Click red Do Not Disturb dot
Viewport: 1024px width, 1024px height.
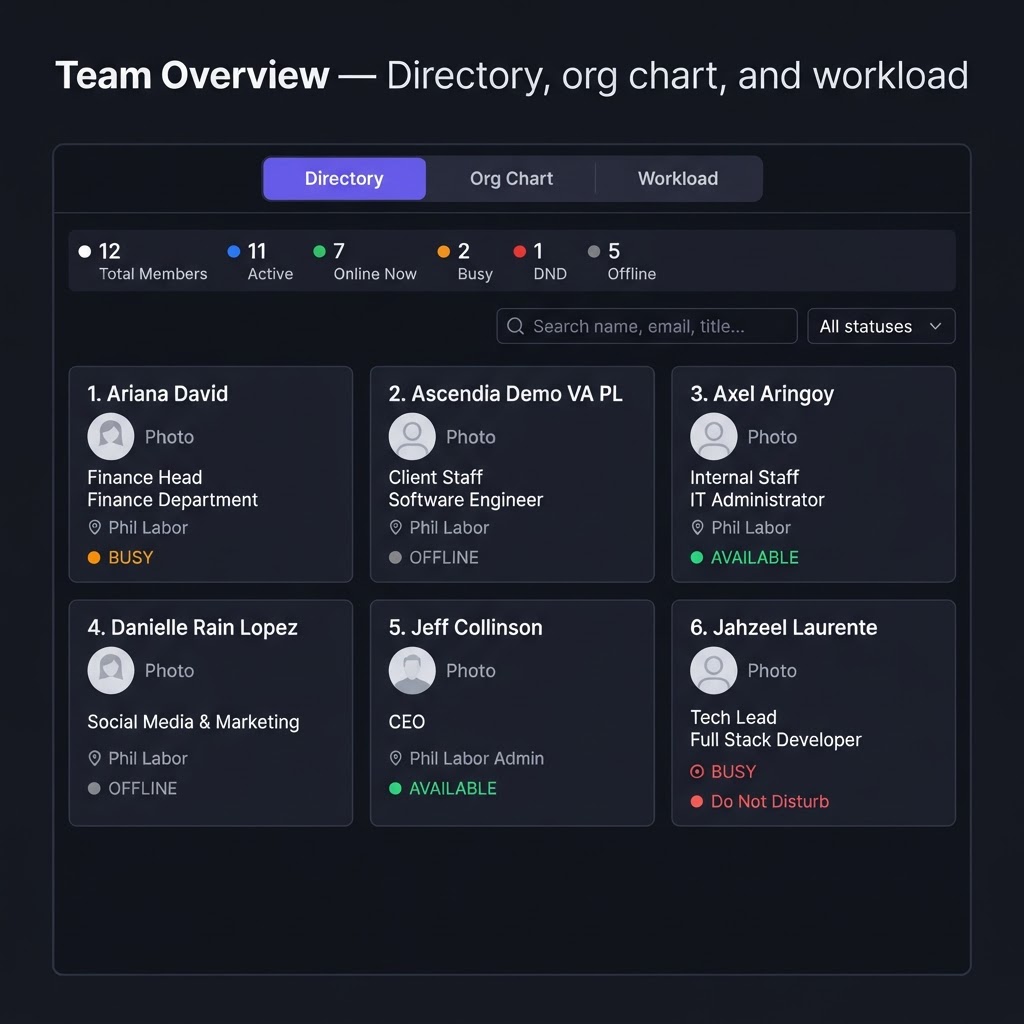pos(697,801)
